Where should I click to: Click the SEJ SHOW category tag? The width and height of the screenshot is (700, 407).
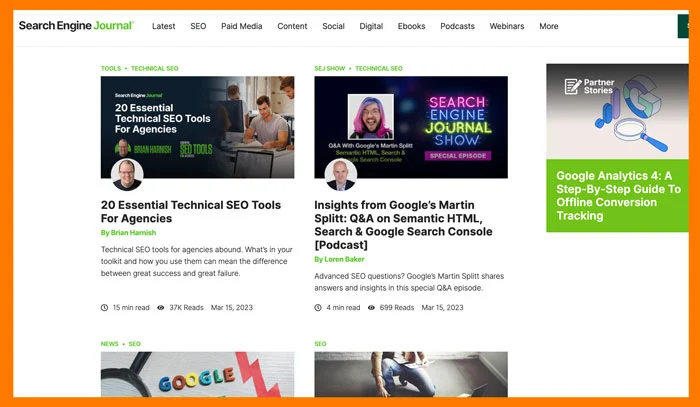(x=329, y=68)
